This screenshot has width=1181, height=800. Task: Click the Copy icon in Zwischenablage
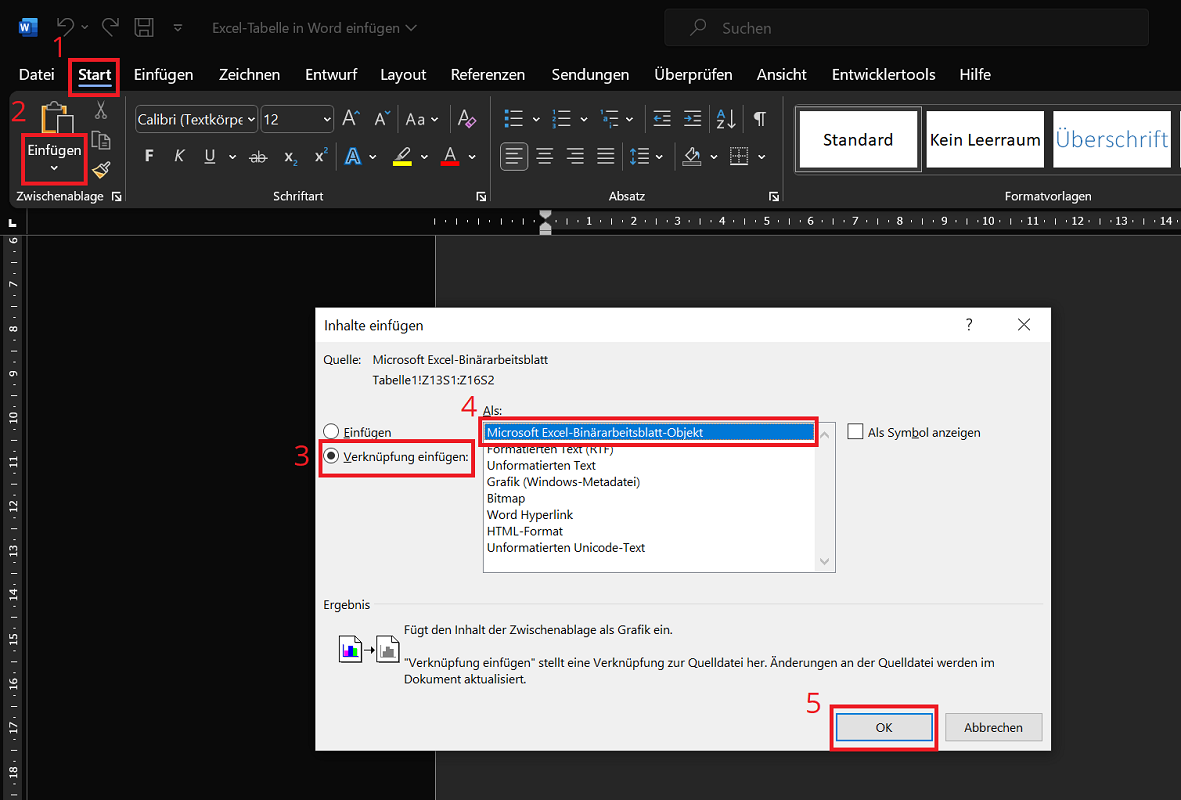tap(101, 140)
